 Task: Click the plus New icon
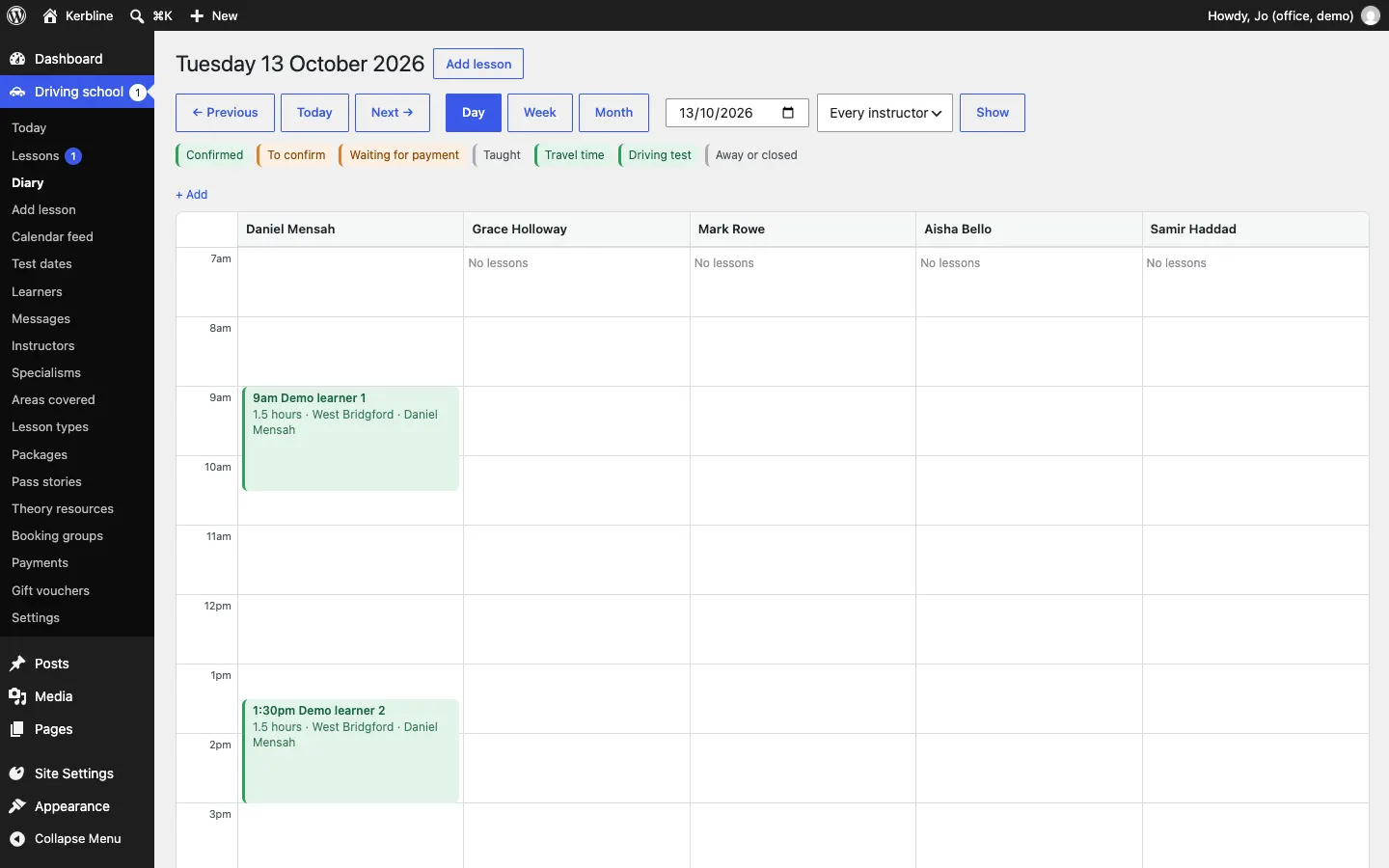click(197, 15)
